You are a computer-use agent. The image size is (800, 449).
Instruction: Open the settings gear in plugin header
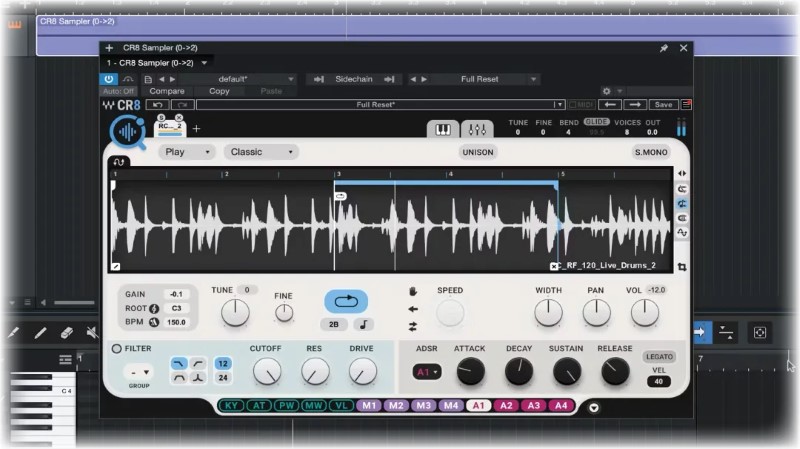607,91
